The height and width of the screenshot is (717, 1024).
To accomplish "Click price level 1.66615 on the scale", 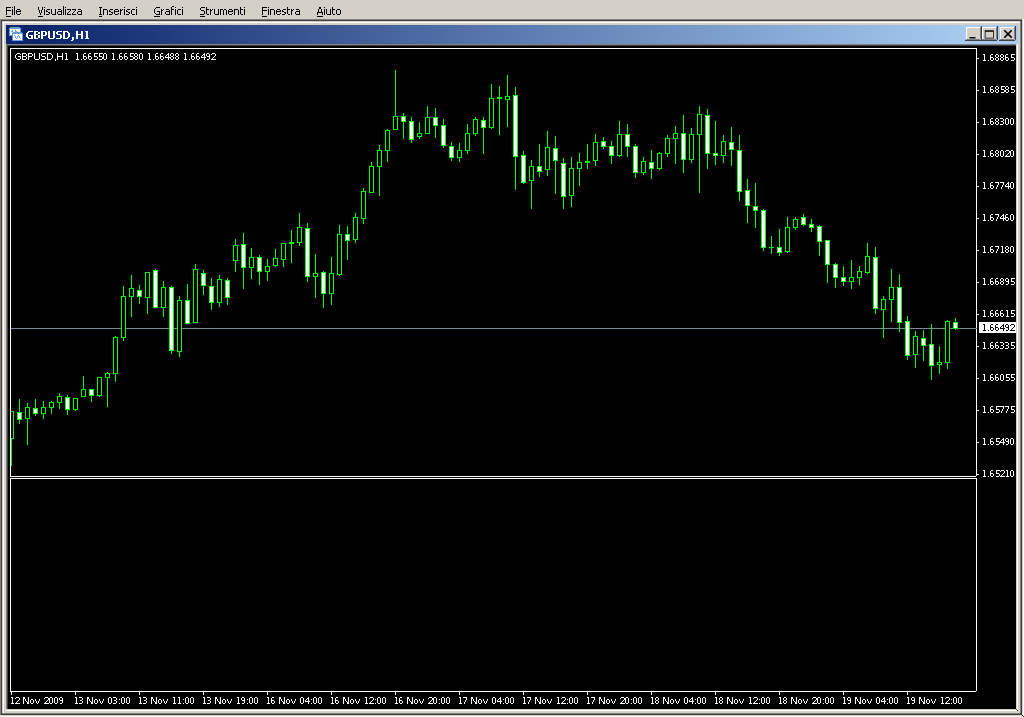I will [x=999, y=313].
